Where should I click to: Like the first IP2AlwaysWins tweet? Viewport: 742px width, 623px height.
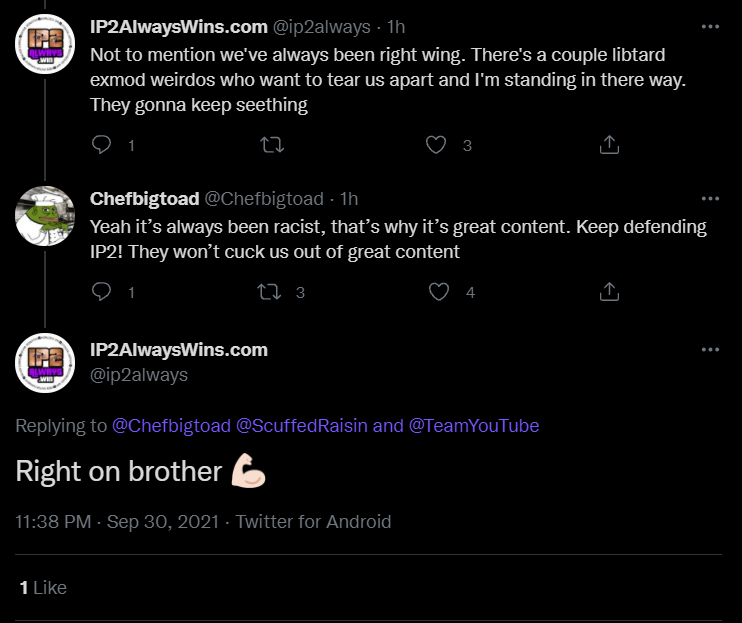[x=436, y=145]
